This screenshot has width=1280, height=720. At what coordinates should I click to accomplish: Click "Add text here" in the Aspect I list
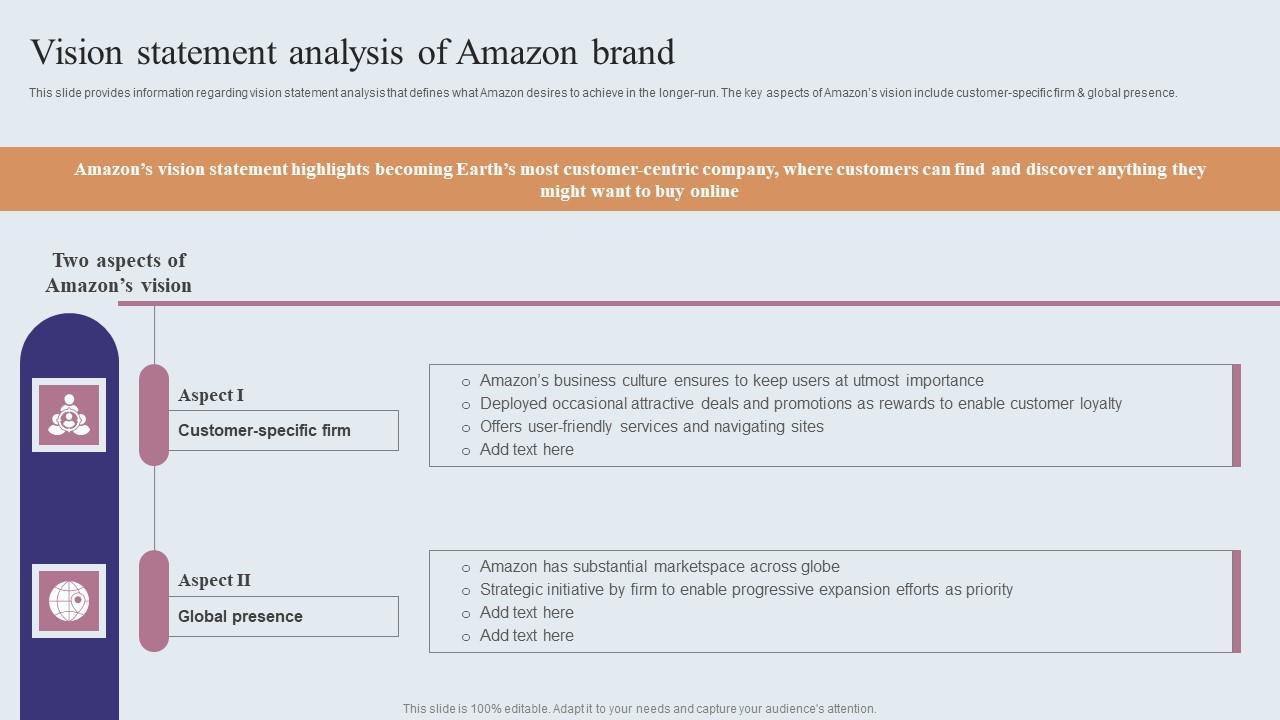point(527,450)
